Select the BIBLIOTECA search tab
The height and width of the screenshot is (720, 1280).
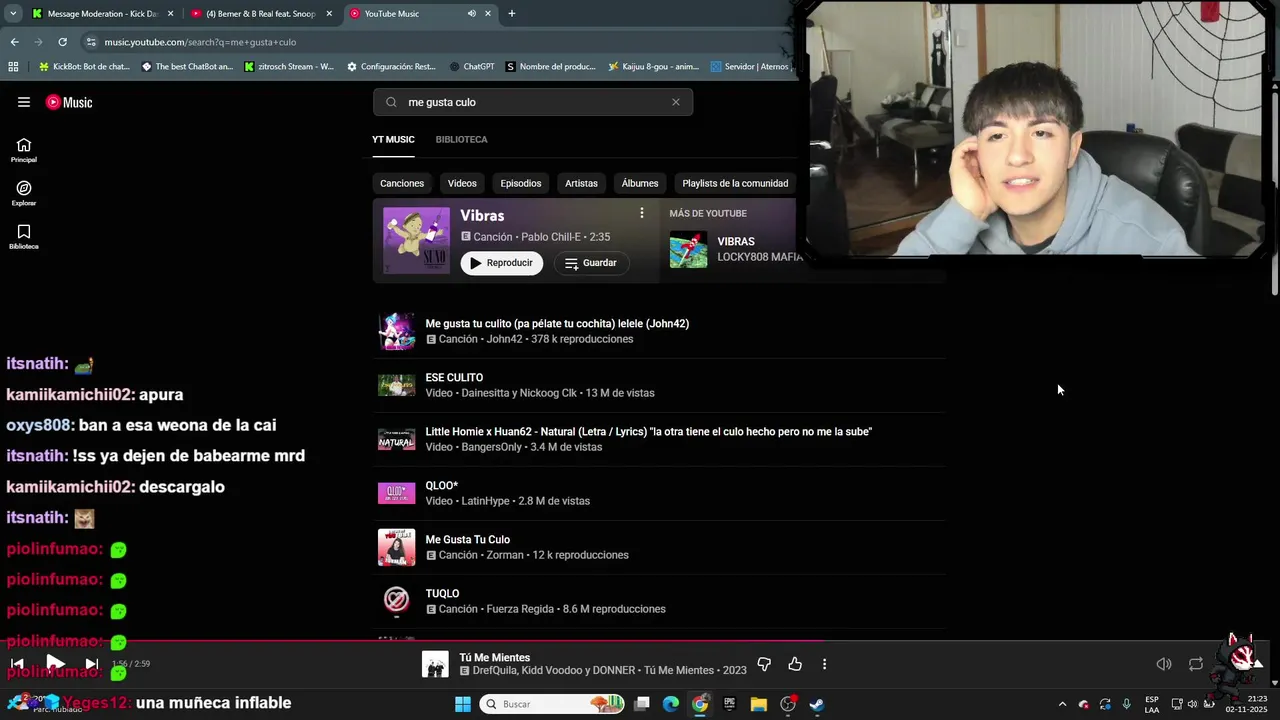point(461,140)
